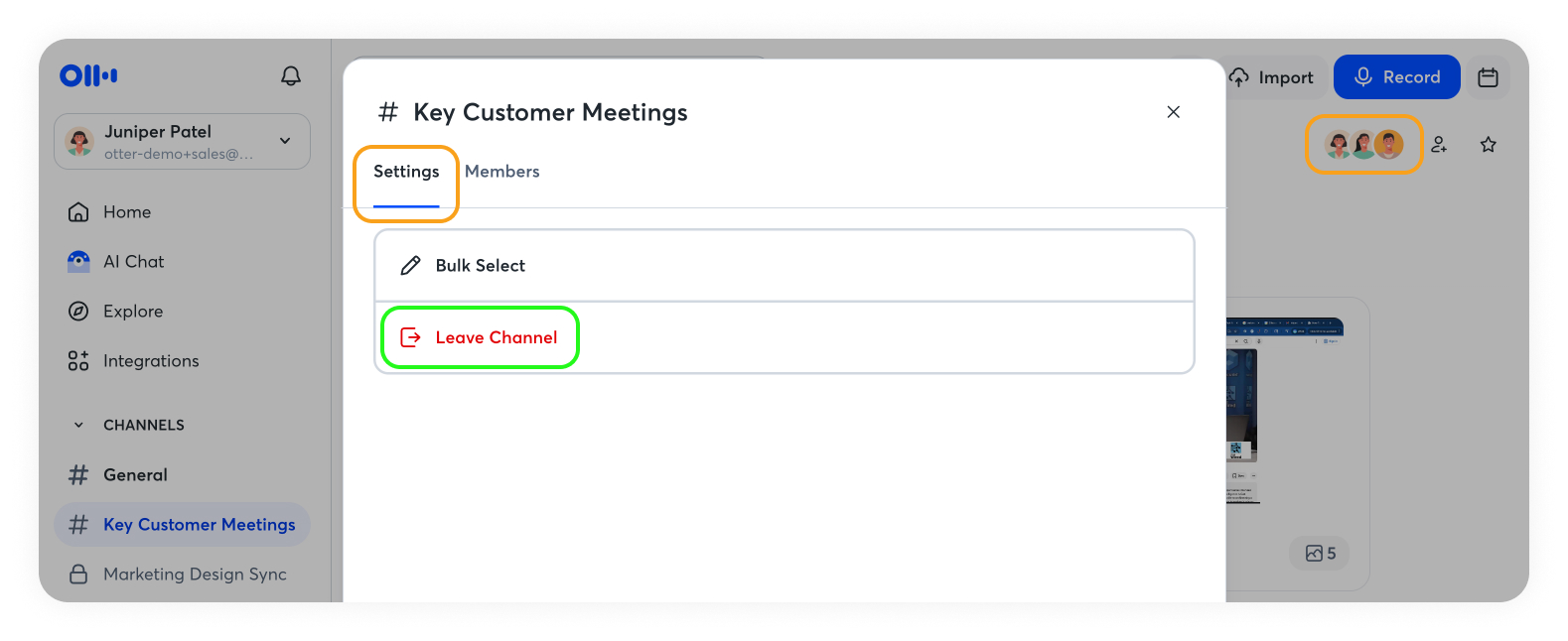Choose Bulk Select in channel settings
Image resolution: width=1568 pixels, height=641 pixels.
pyautogui.click(x=480, y=266)
